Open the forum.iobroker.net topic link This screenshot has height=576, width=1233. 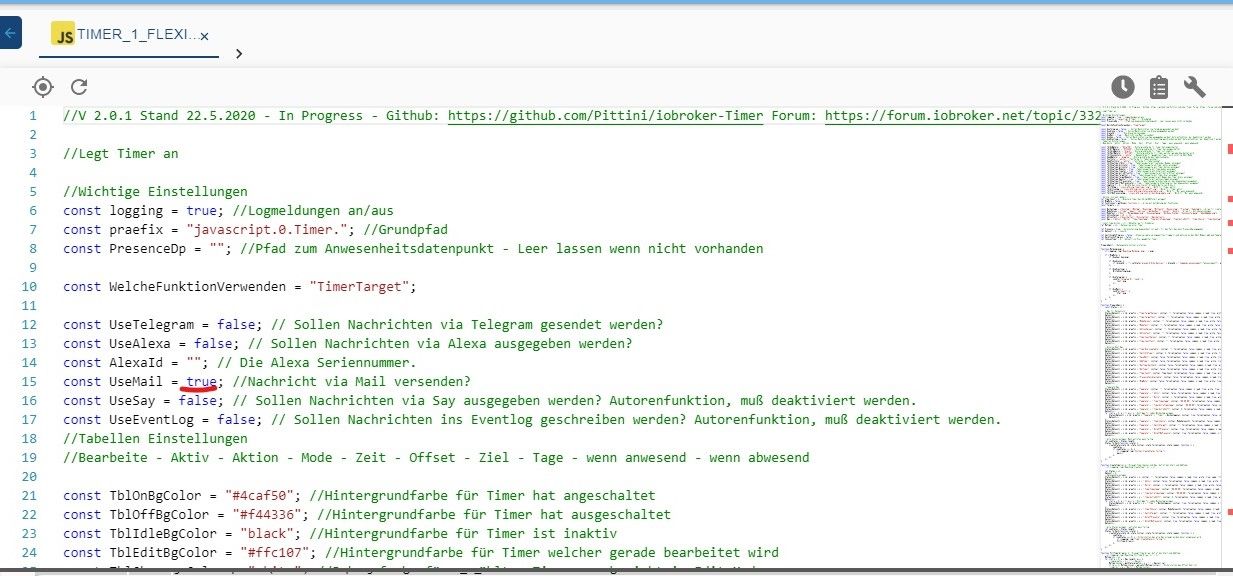pyautogui.click(x=962, y=116)
